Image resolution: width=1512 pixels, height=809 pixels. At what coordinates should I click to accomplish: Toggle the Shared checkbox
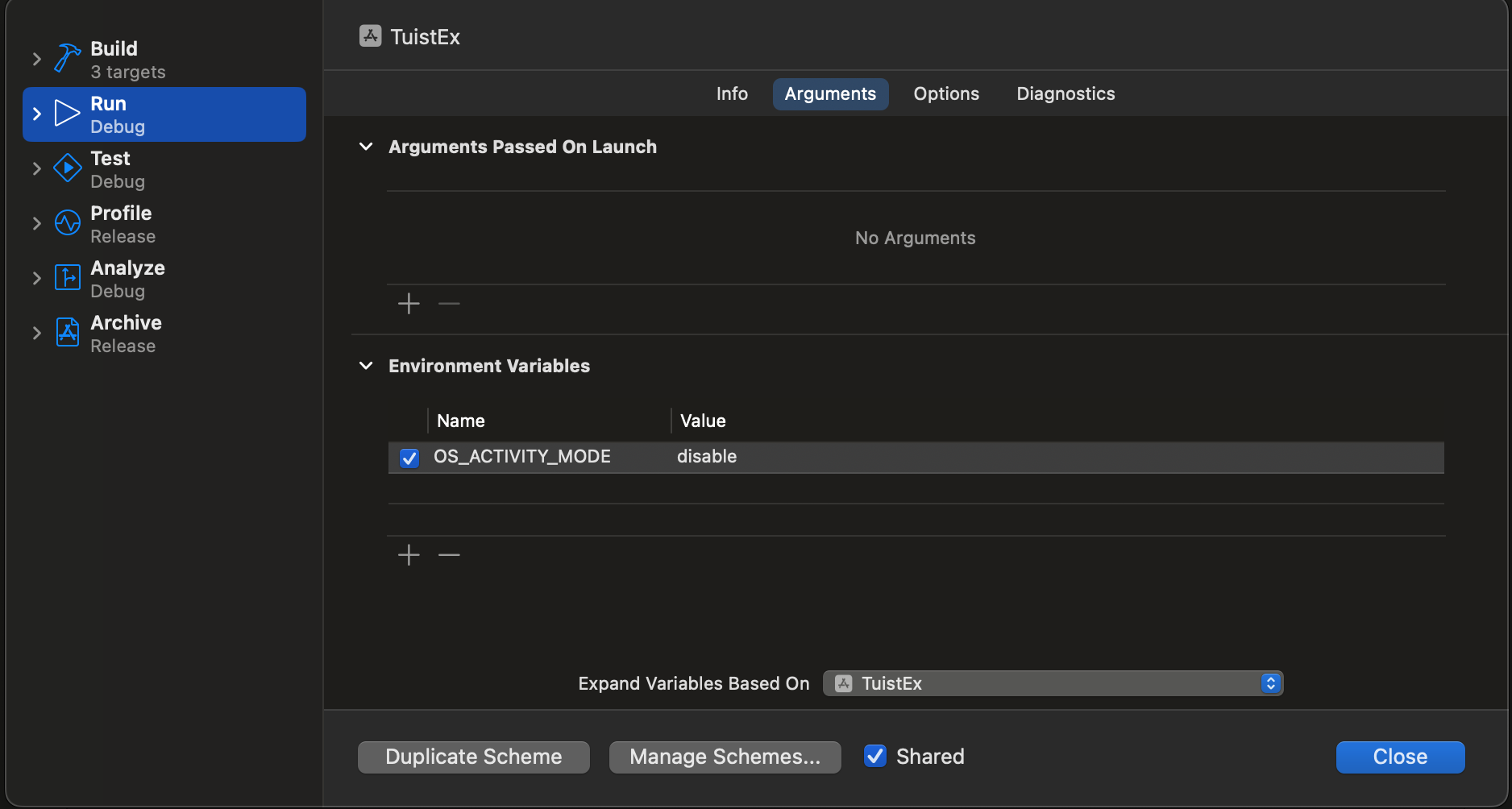(874, 756)
